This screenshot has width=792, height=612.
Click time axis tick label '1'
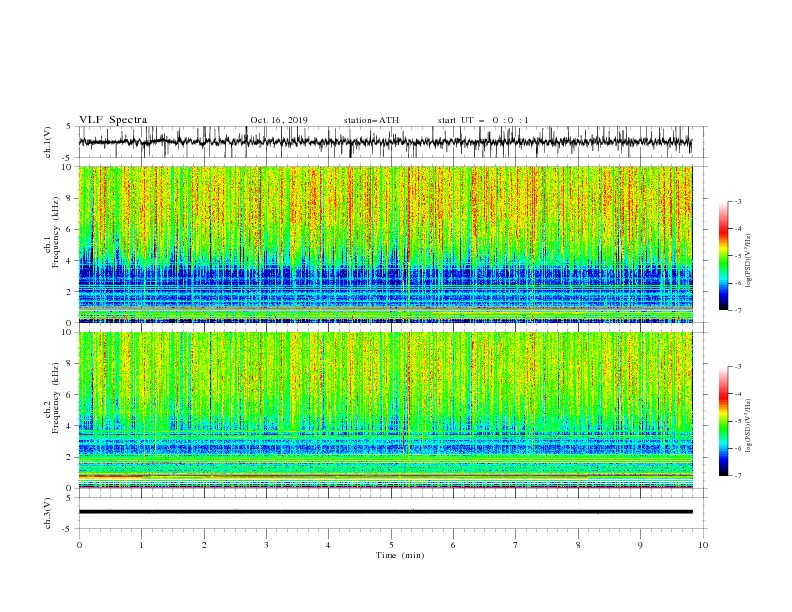coord(141,545)
